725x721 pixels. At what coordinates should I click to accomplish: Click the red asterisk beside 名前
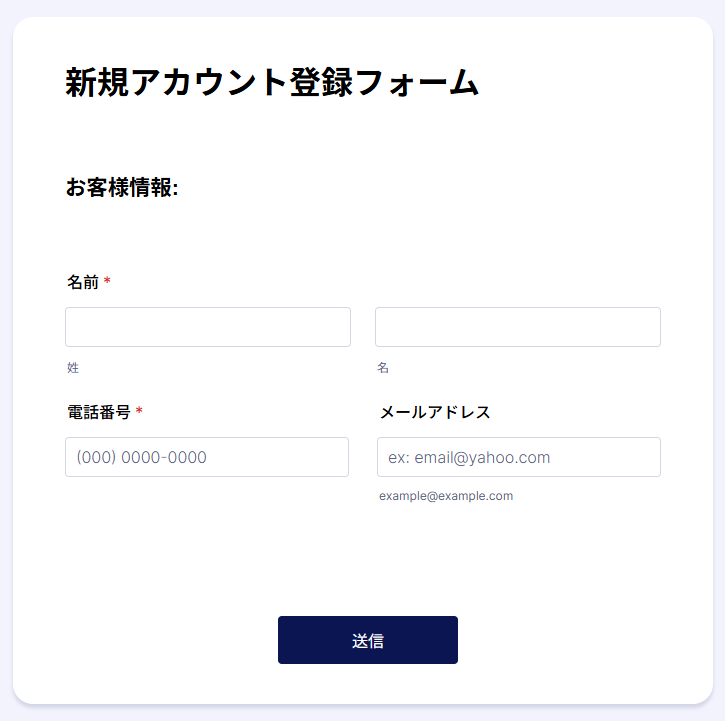(x=107, y=282)
